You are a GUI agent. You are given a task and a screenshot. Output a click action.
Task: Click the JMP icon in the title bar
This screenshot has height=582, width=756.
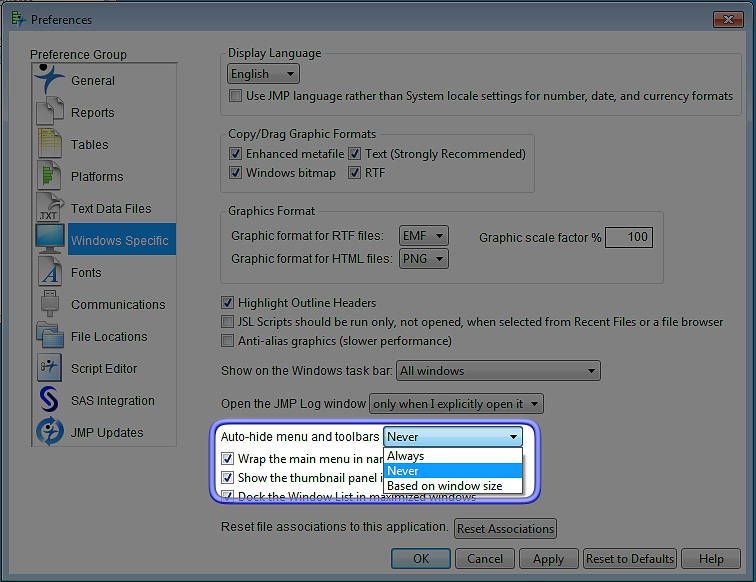click(18, 19)
